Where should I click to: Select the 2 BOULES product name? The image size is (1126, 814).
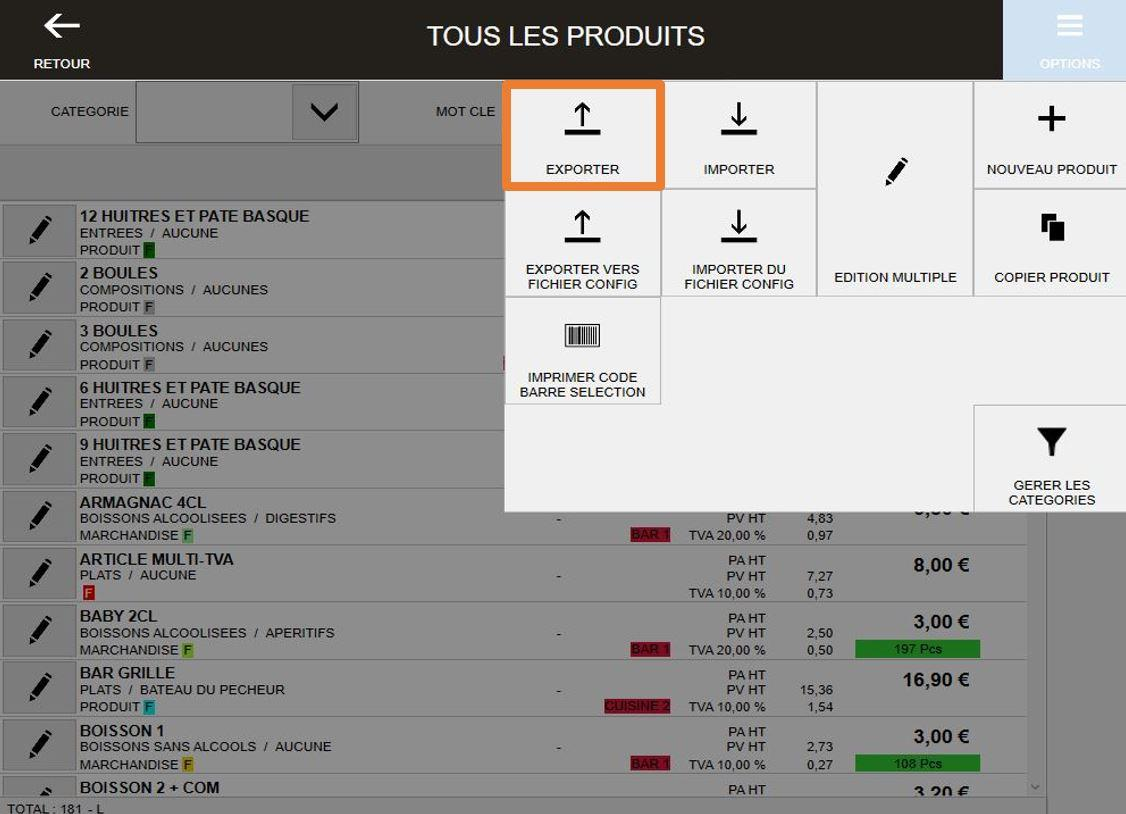[x=118, y=273]
